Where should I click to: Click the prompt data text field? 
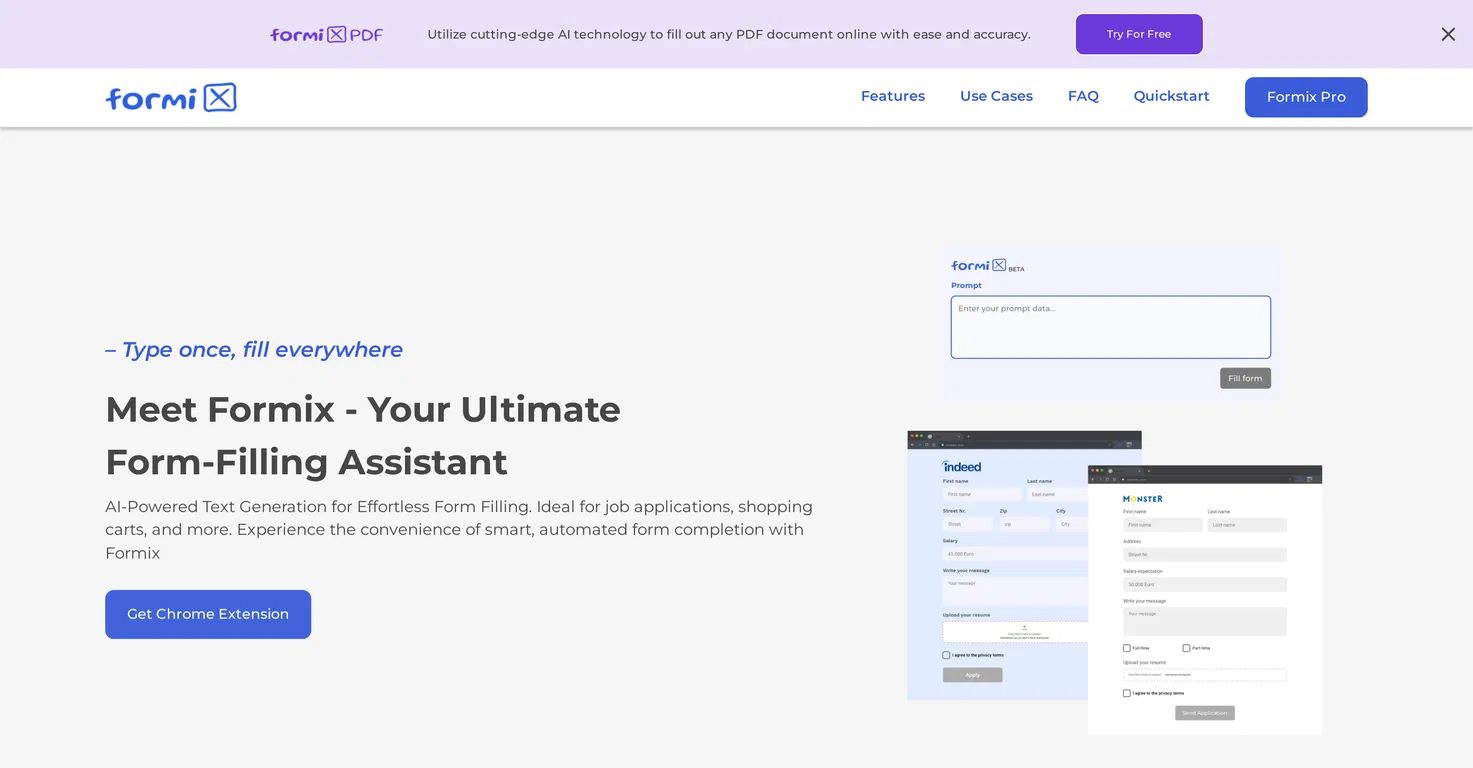[1110, 327]
